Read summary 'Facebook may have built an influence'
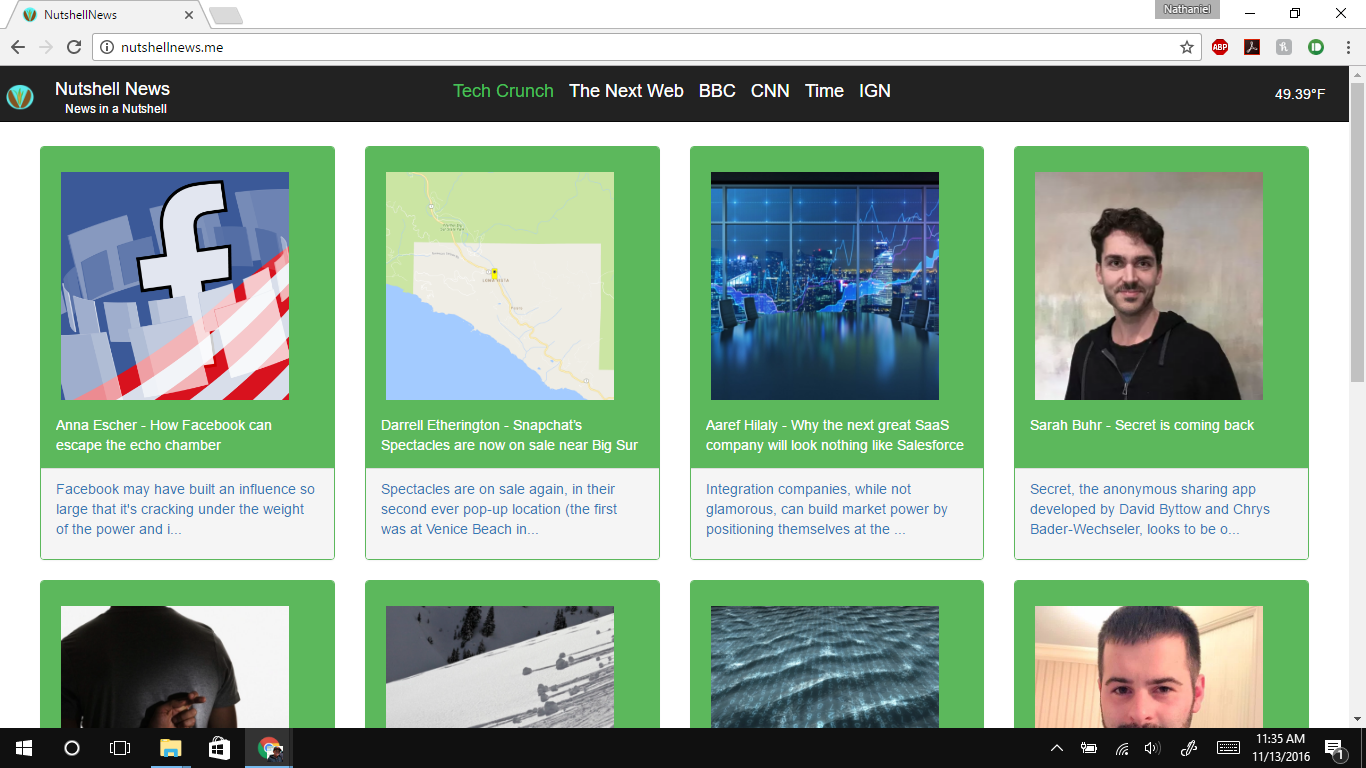This screenshot has height=768, width=1366. coord(185,509)
